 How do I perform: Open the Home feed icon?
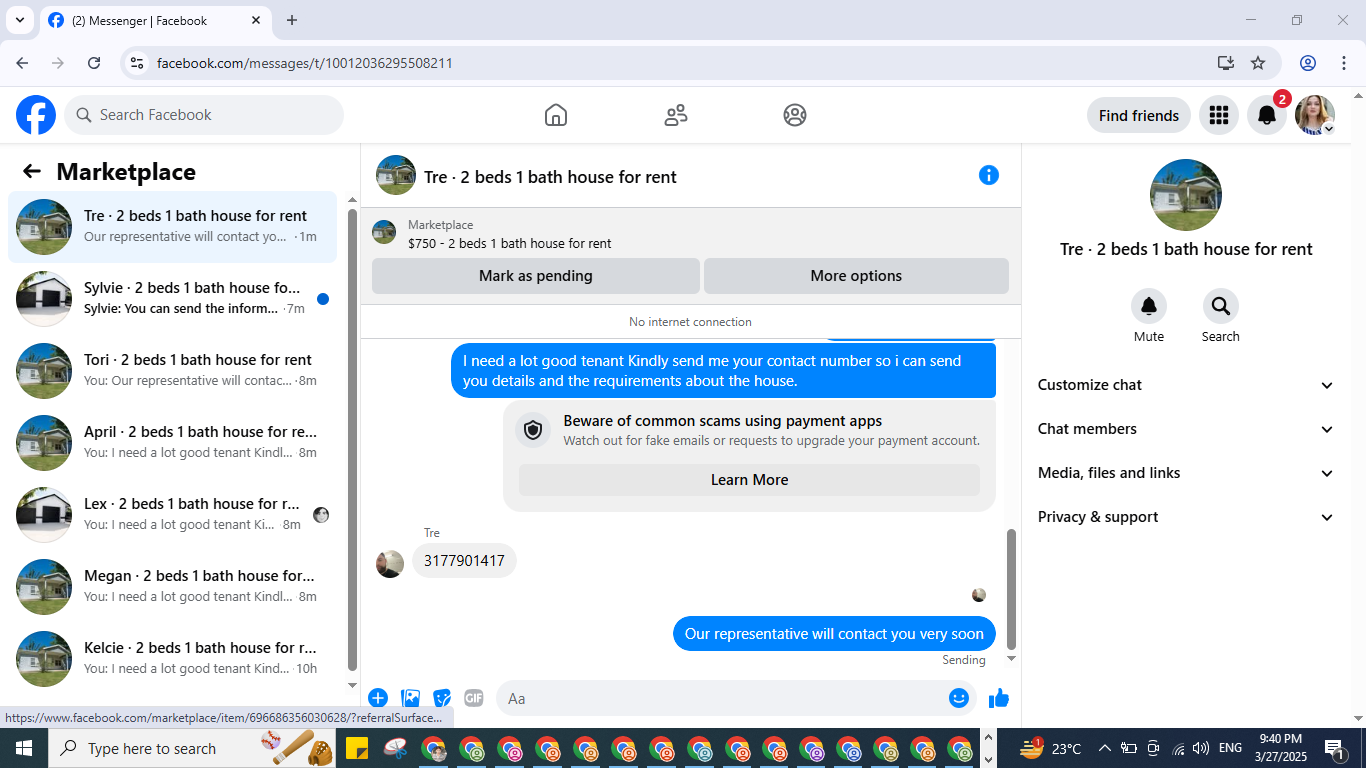[x=556, y=115]
